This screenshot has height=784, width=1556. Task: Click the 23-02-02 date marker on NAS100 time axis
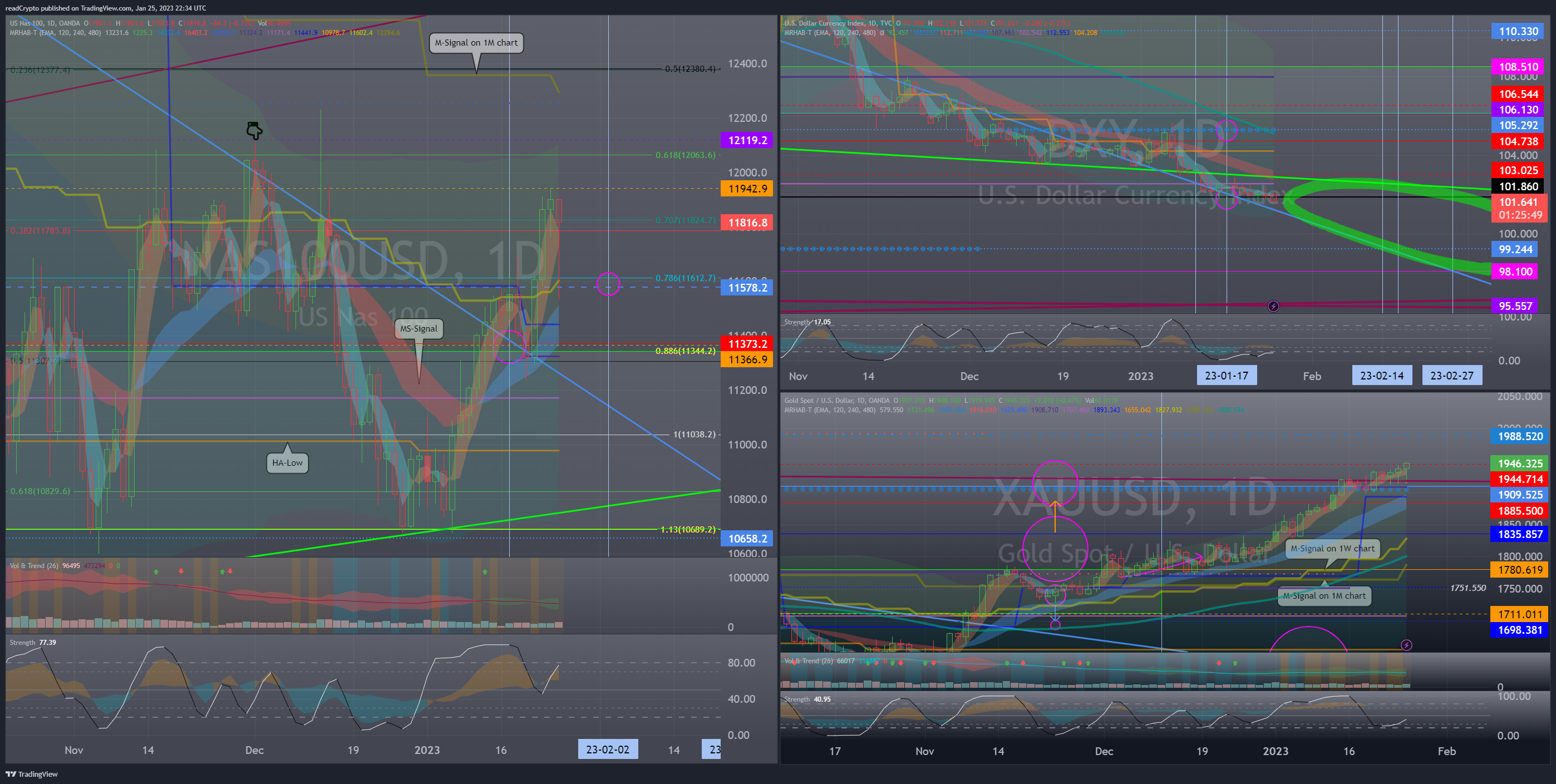coord(608,749)
